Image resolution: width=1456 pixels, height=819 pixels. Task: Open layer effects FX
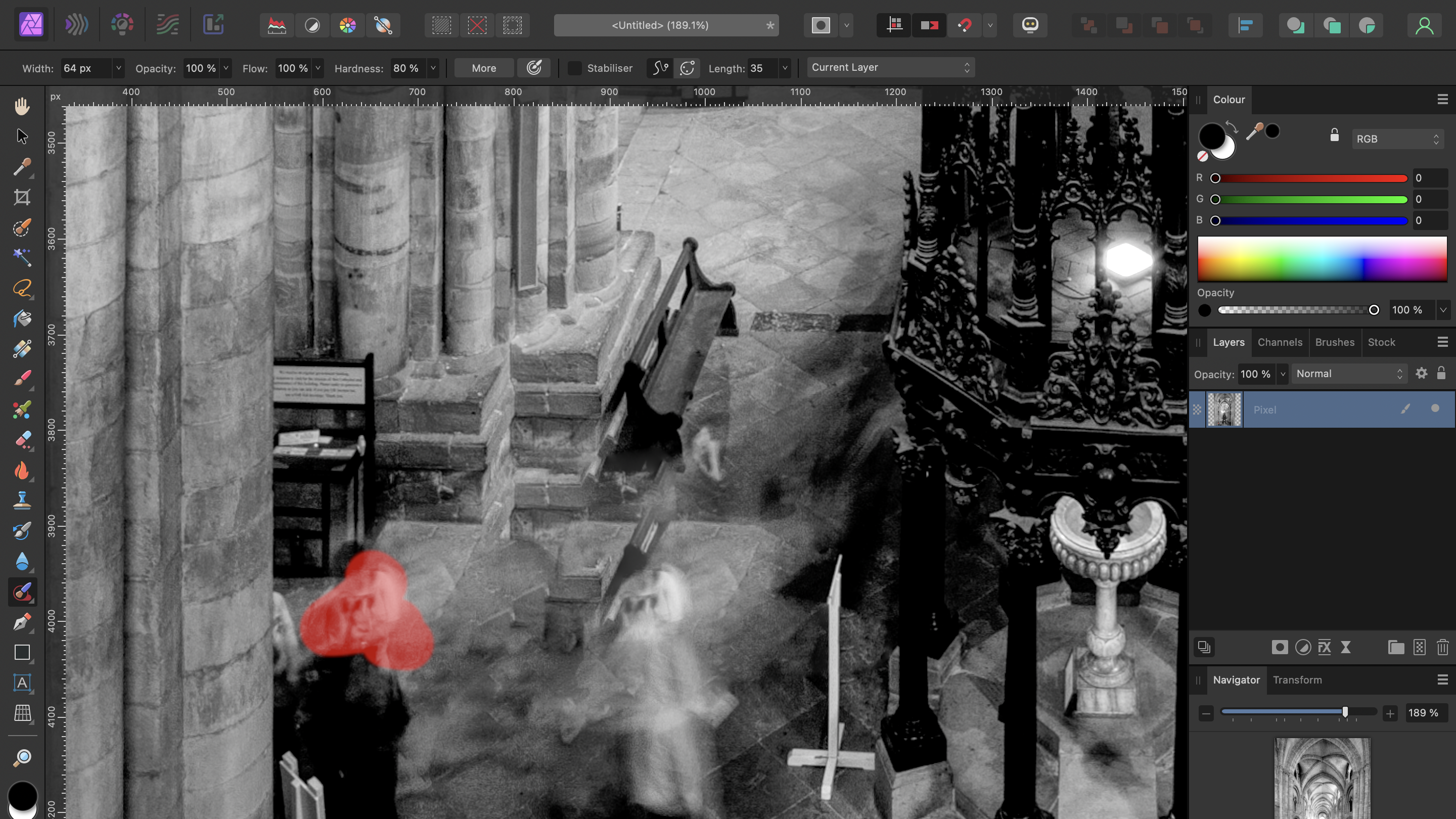click(1325, 647)
